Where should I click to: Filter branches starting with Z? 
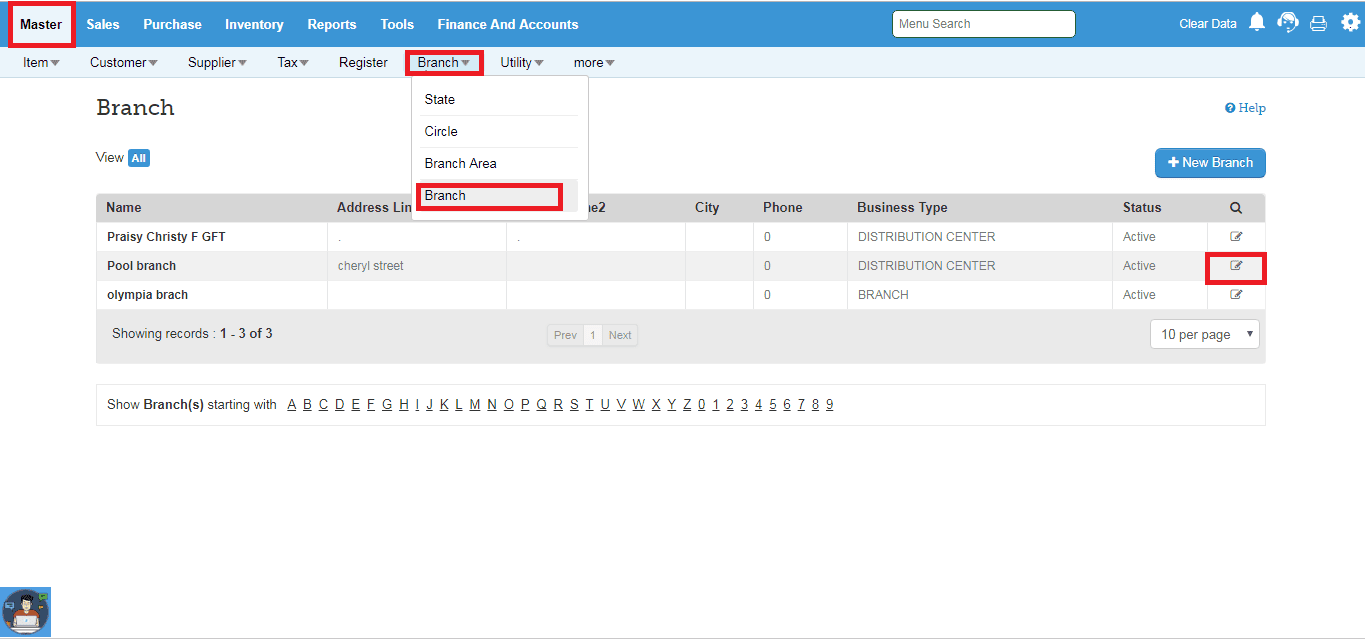[x=686, y=405]
